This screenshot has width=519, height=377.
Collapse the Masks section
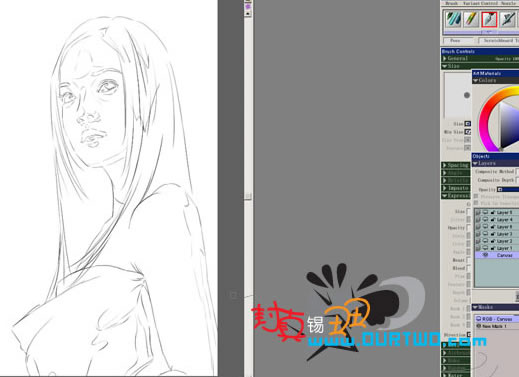pos(476,307)
